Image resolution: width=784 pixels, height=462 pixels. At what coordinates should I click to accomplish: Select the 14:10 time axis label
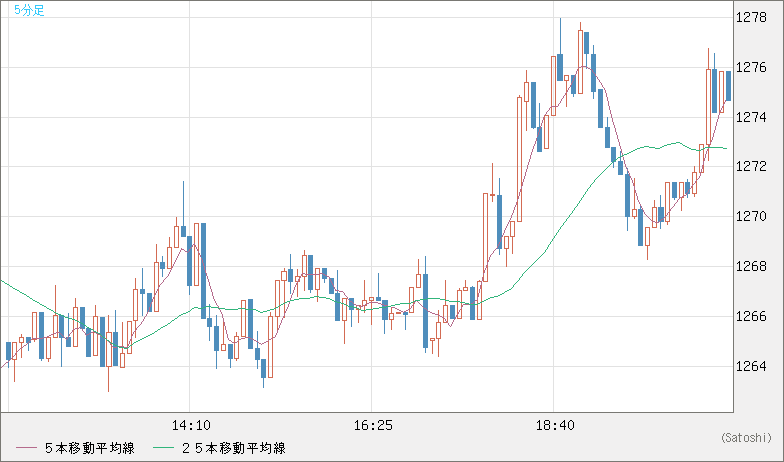[x=191, y=426]
